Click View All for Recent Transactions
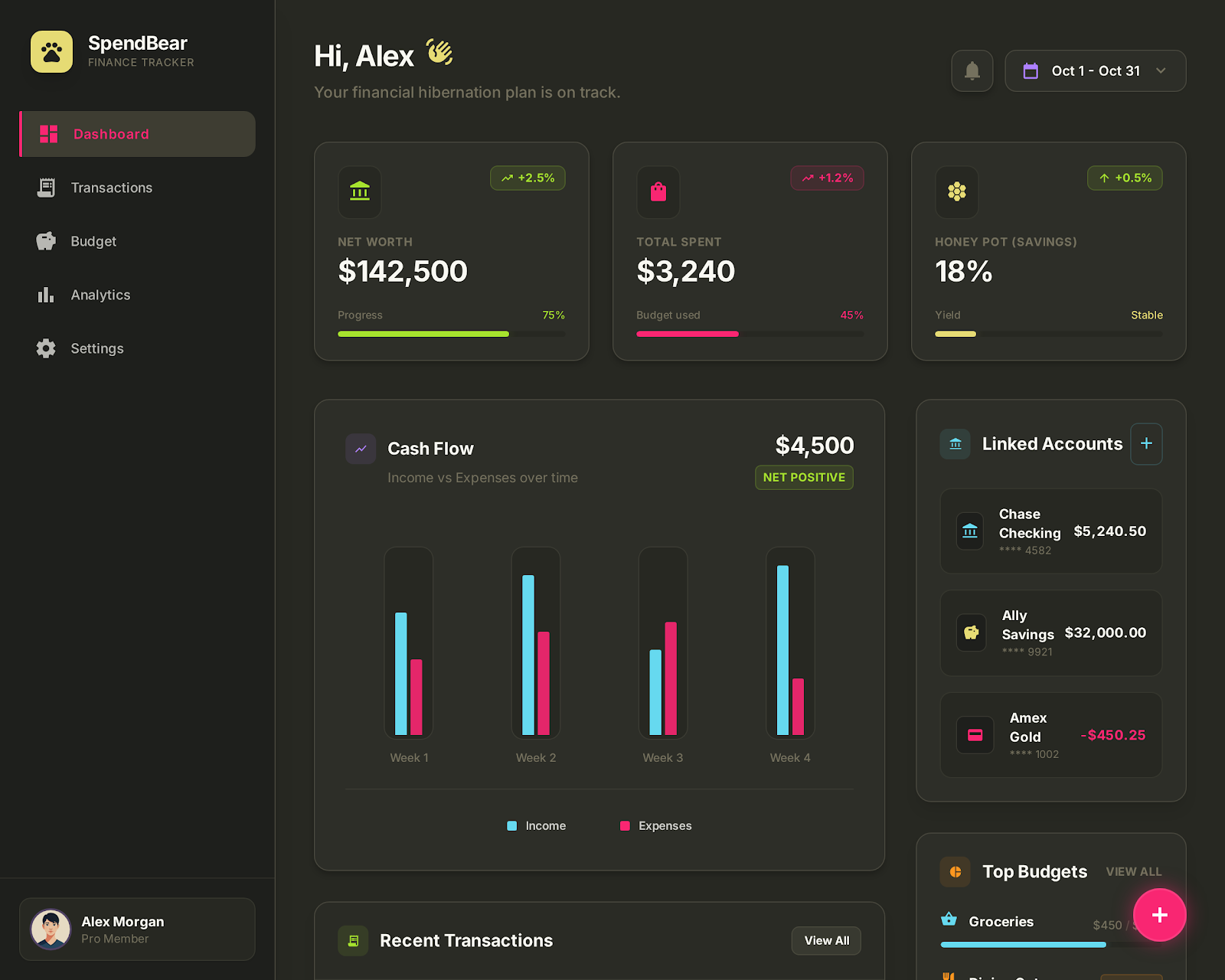 [x=826, y=941]
